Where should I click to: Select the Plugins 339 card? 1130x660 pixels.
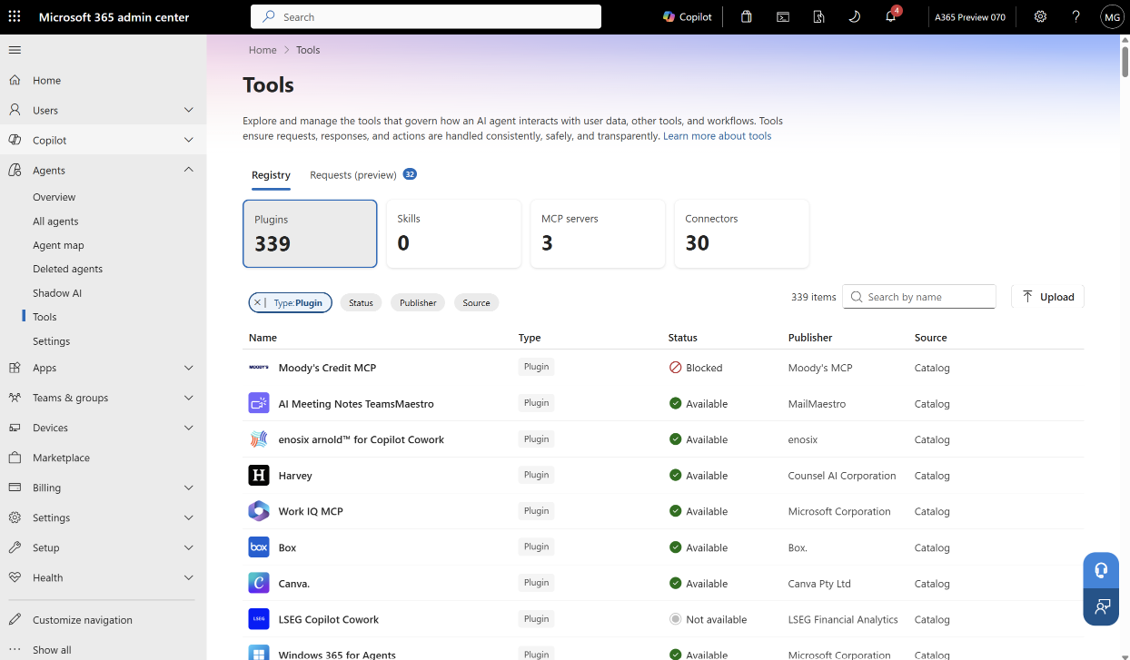pyautogui.click(x=310, y=233)
